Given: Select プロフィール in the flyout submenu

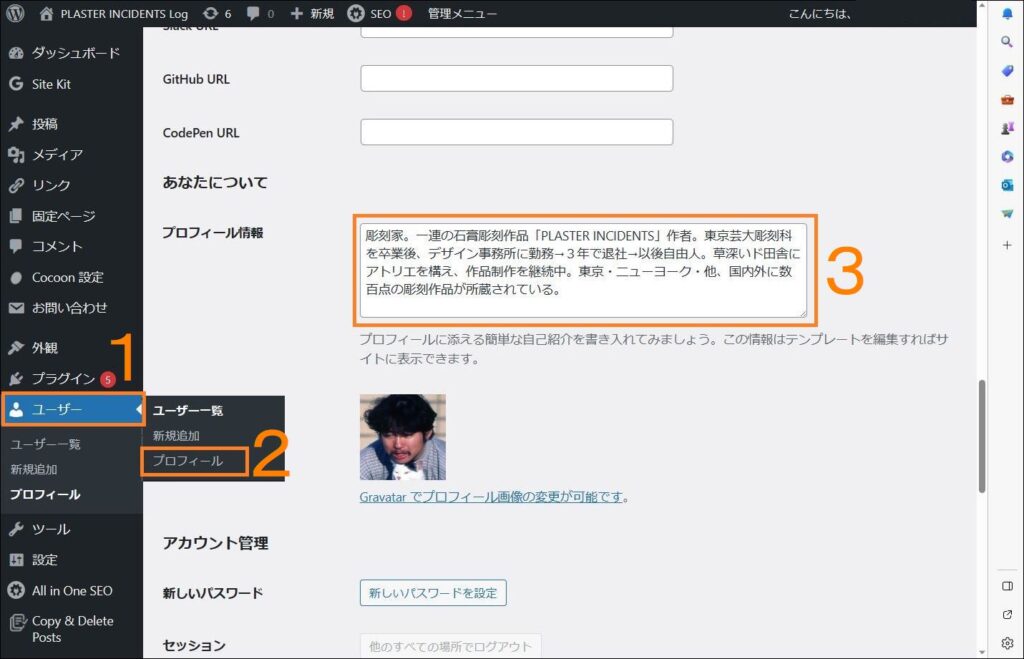Looking at the screenshot, I should [188, 460].
